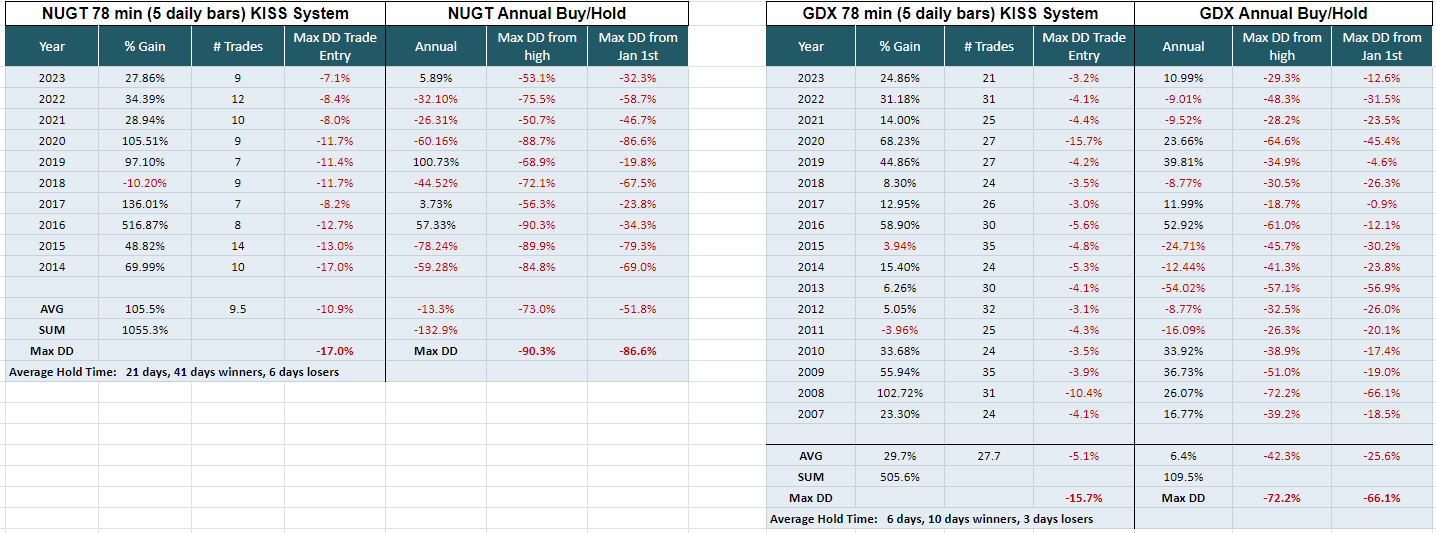This screenshot has width=1436, height=533.
Task: Select the GDX year 2010 cell
Action: tap(811, 351)
